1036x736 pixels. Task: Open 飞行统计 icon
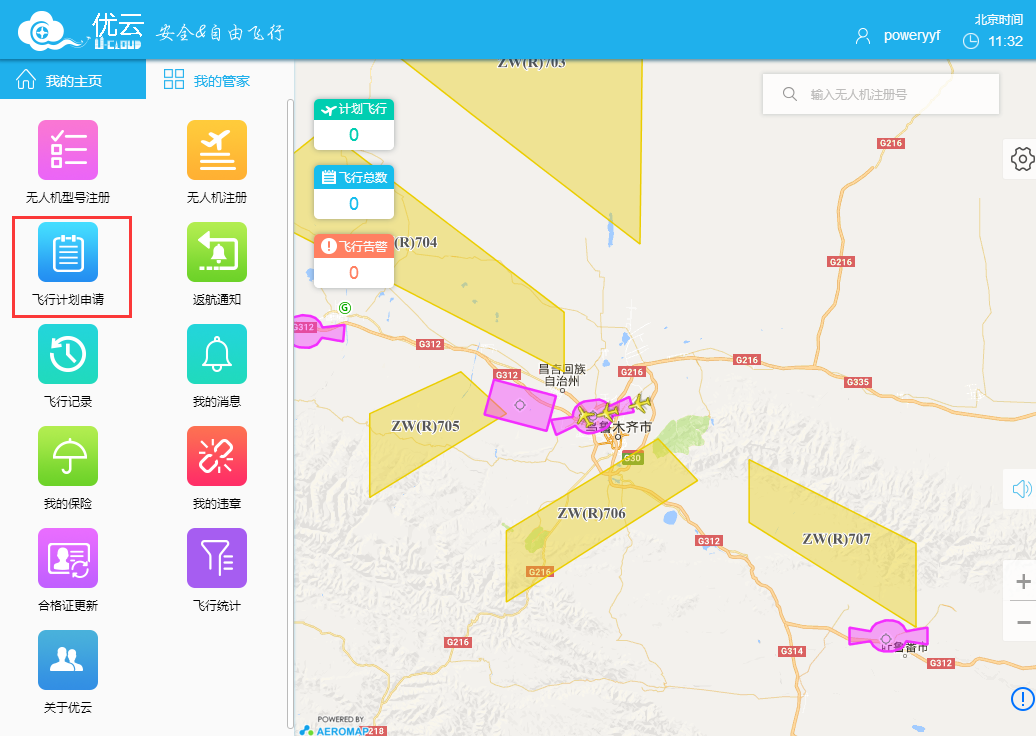[217, 558]
